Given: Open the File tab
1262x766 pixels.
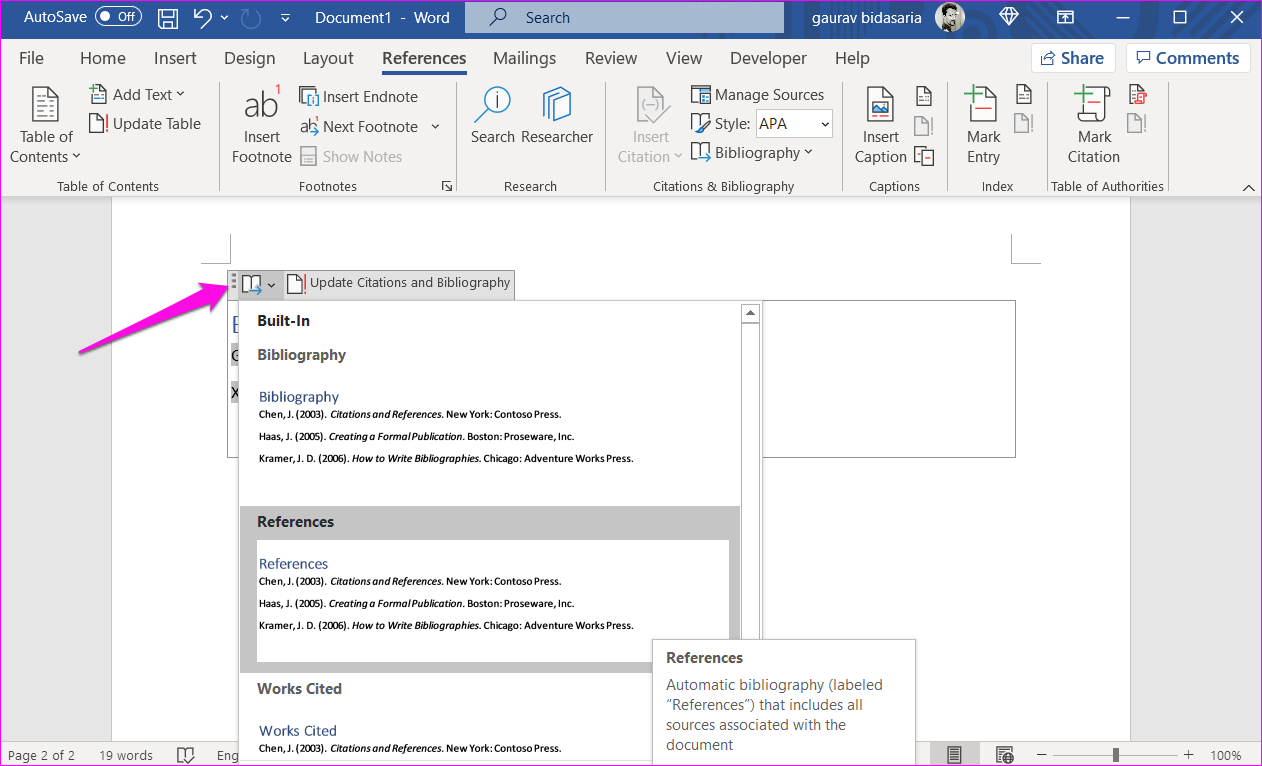Looking at the screenshot, I should click(x=31, y=58).
